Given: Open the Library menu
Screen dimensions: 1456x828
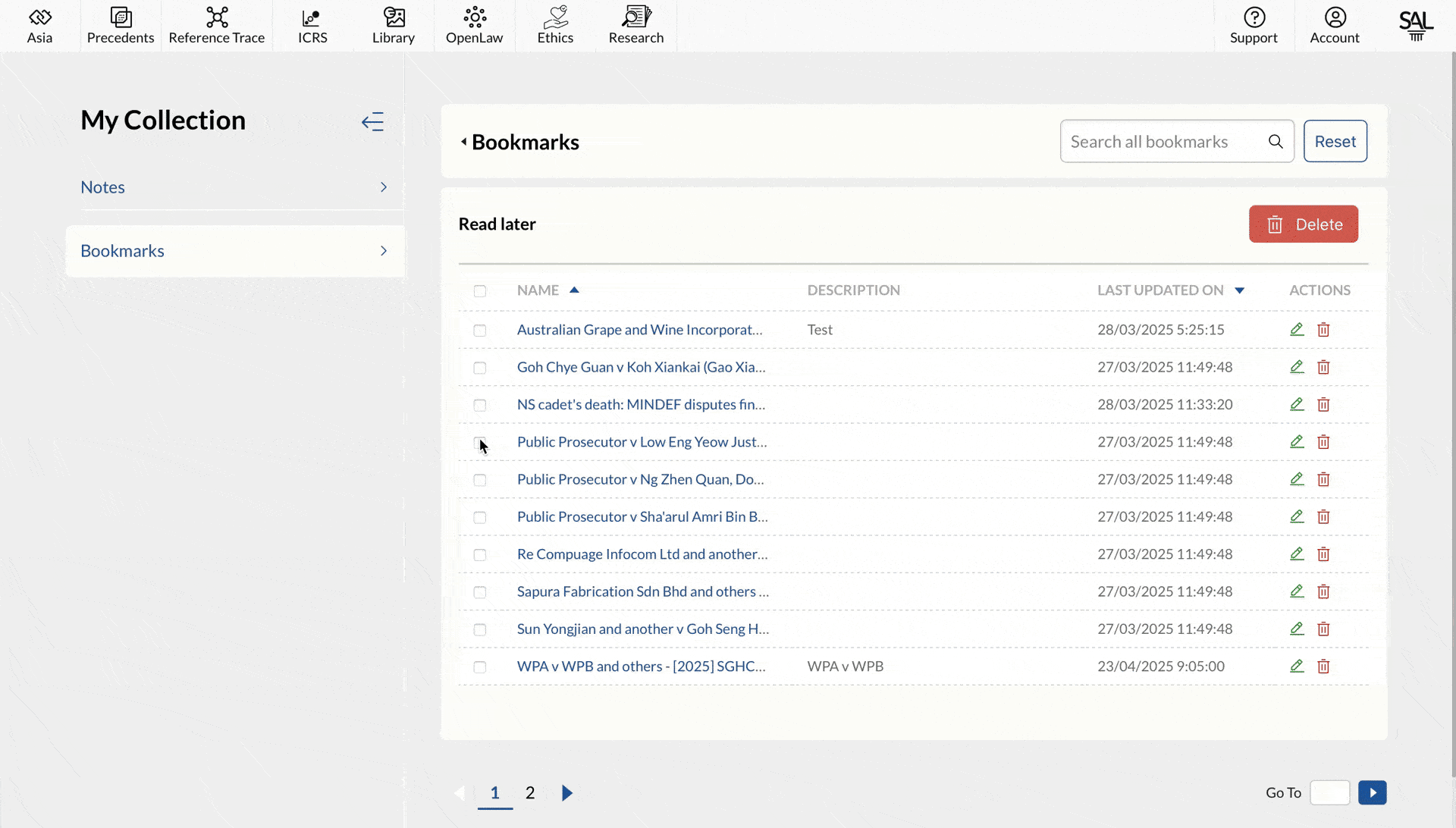Looking at the screenshot, I should coord(394,26).
